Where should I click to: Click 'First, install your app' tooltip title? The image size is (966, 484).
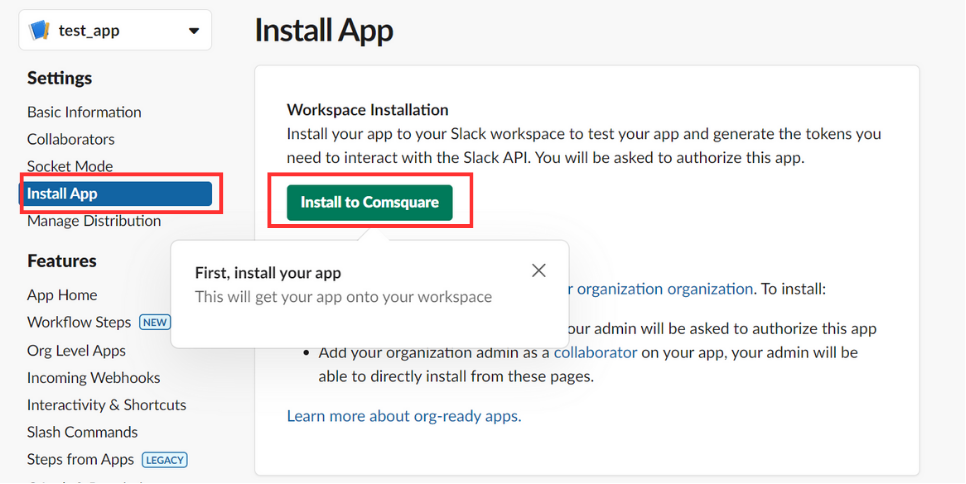click(x=268, y=273)
